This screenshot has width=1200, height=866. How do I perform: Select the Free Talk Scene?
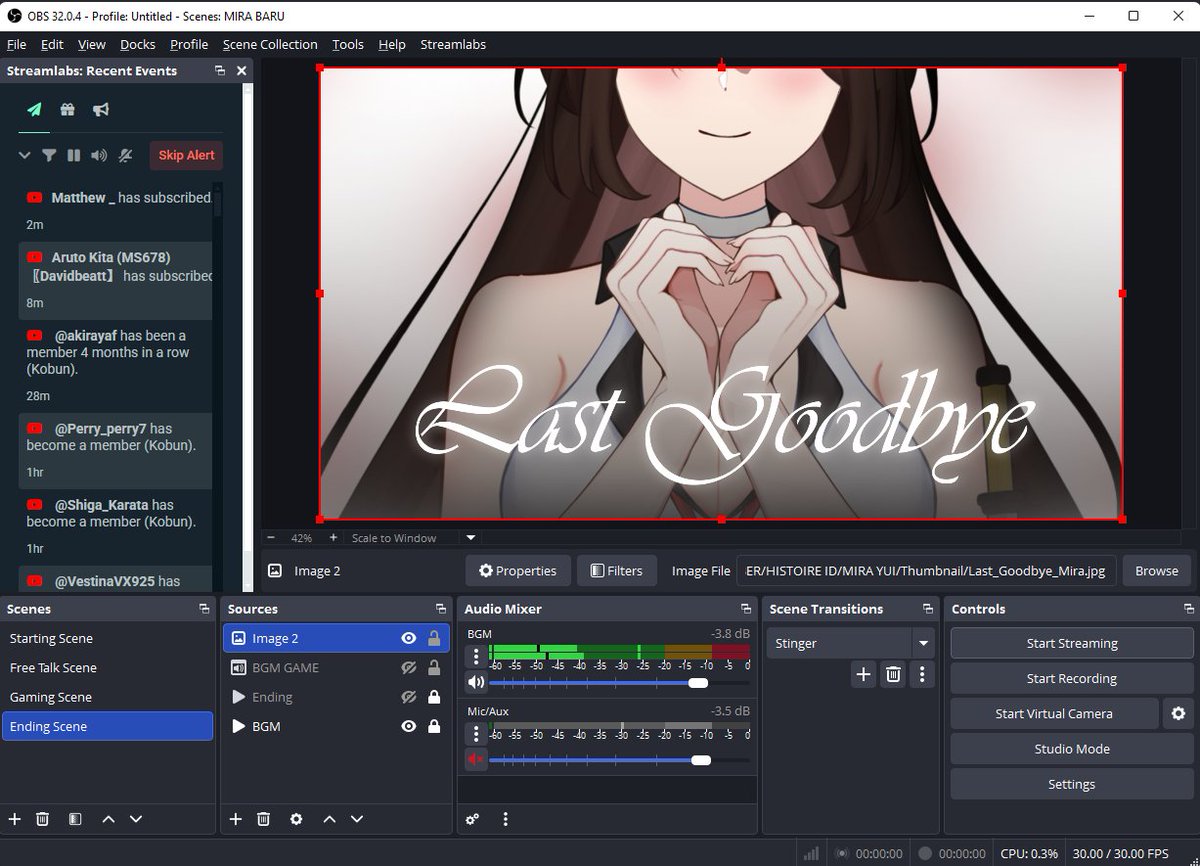click(x=108, y=667)
